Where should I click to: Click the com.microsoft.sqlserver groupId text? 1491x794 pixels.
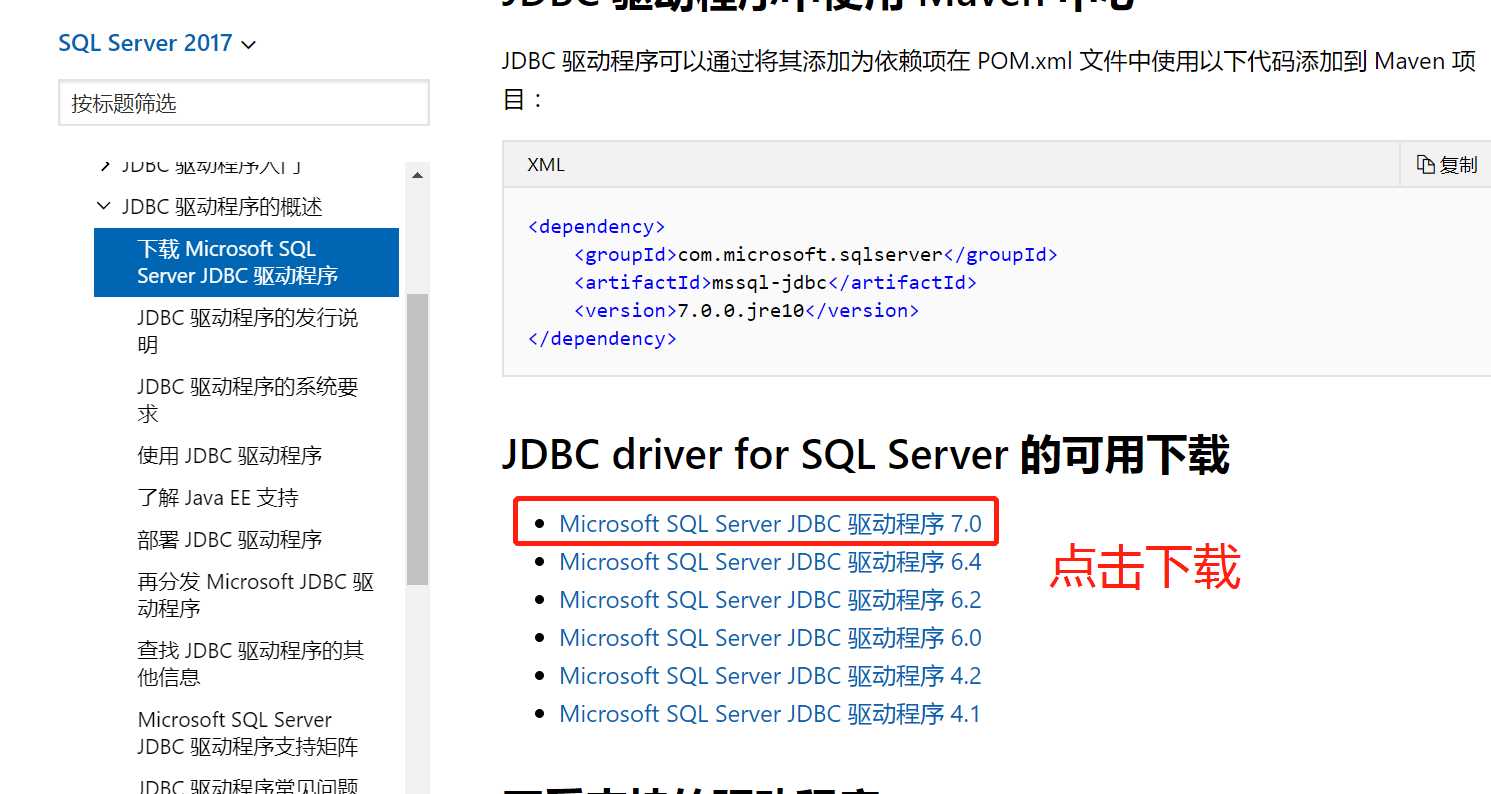pyautogui.click(x=811, y=255)
